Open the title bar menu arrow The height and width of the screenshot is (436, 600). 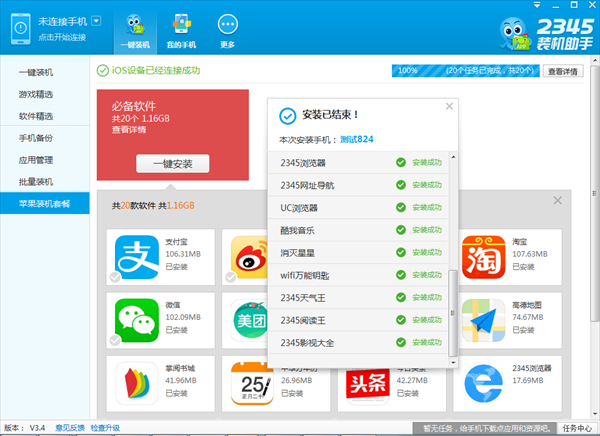tap(537, 5)
